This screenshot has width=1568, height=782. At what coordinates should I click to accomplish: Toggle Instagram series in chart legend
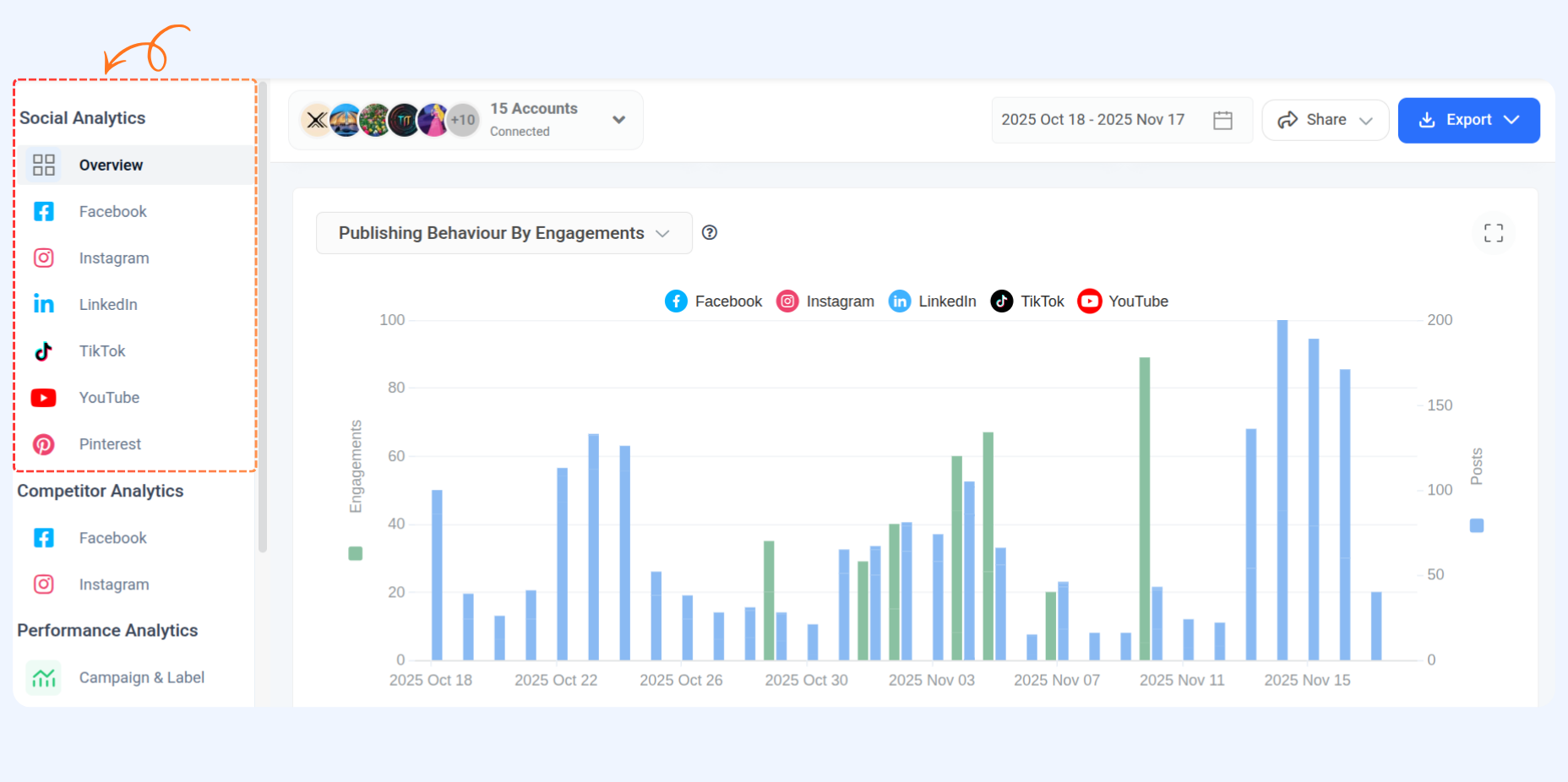click(x=825, y=301)
